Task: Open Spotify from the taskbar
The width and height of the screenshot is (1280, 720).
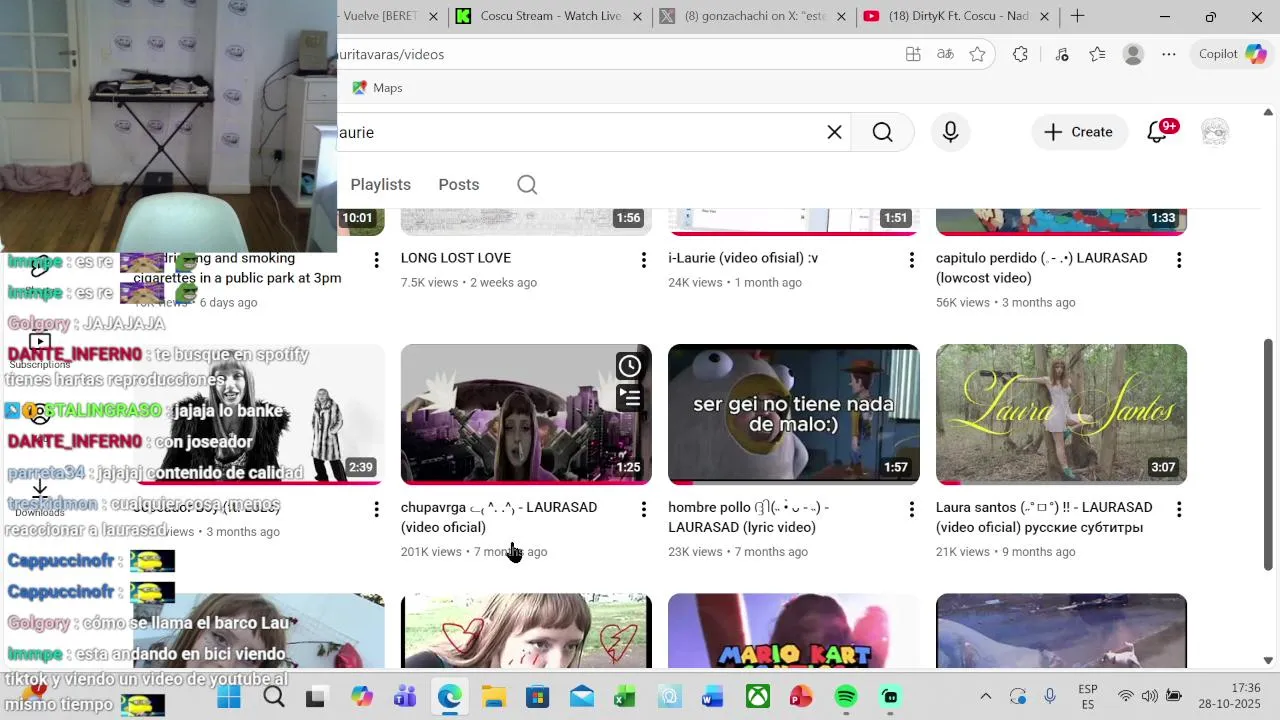Action: 846,697
